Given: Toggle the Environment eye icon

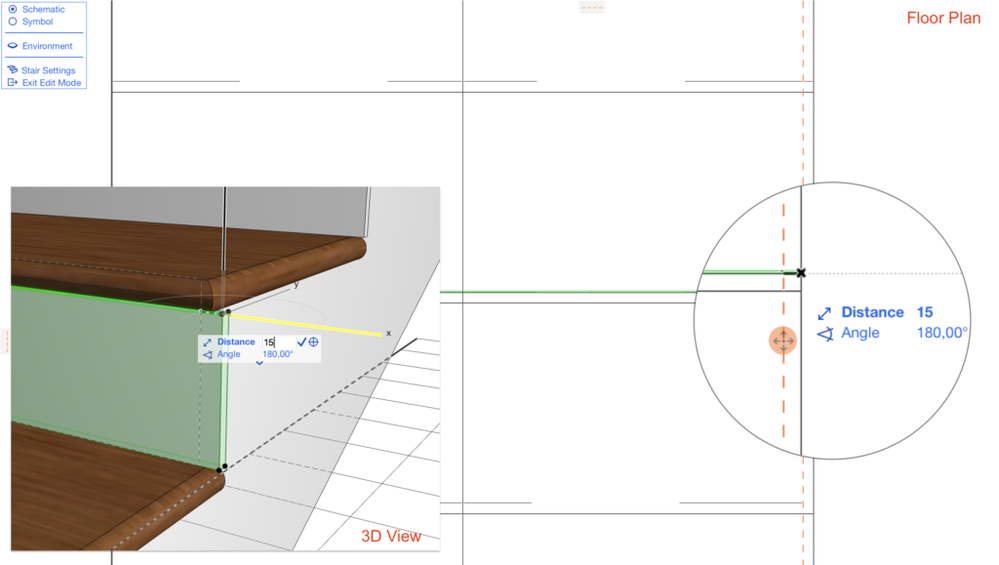Looking at the screenshot, I should 12,46.
